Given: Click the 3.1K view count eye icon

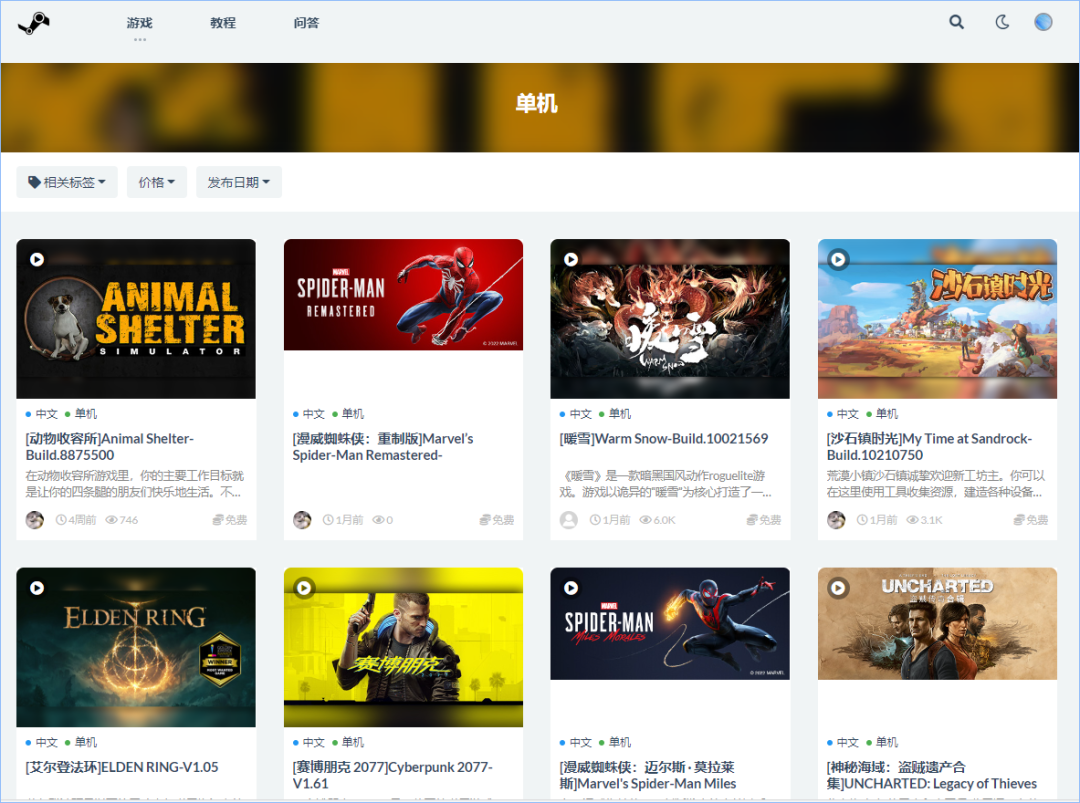Looking at the screenshot, I should click(x=913, y=520).
